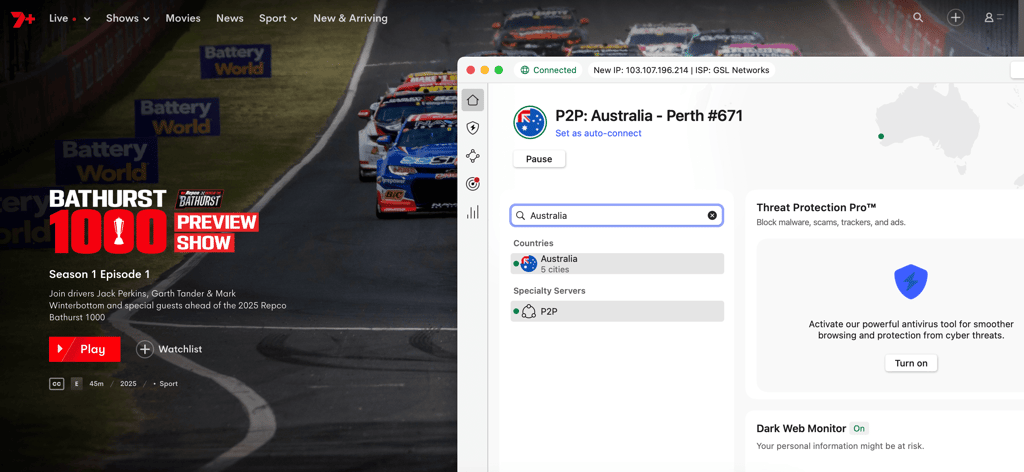Click the Bathurst 1000 Preview Show logo
1024x472 pixels.
154,221
